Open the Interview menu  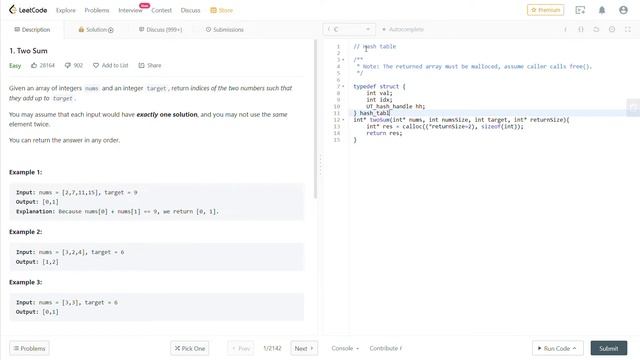pos(130,10)
